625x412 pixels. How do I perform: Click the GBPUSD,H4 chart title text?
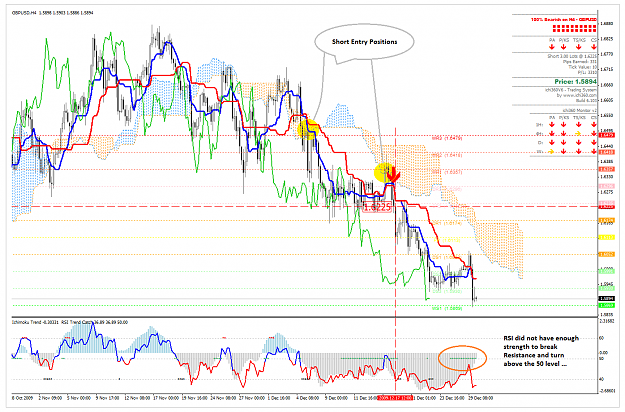pos(24,13)
